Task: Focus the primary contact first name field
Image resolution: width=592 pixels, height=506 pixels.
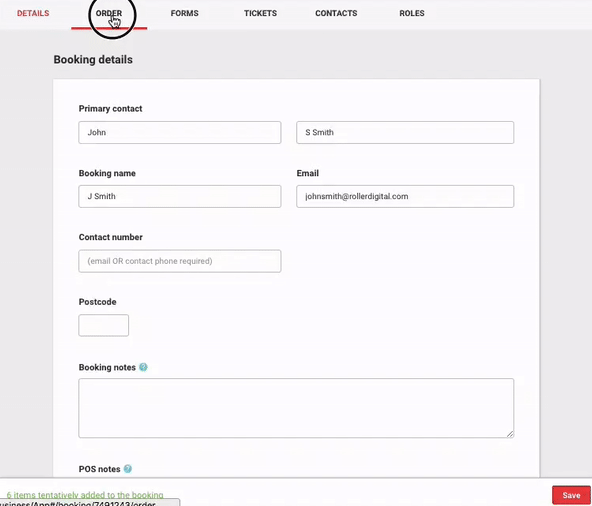Action: (180, 133)
